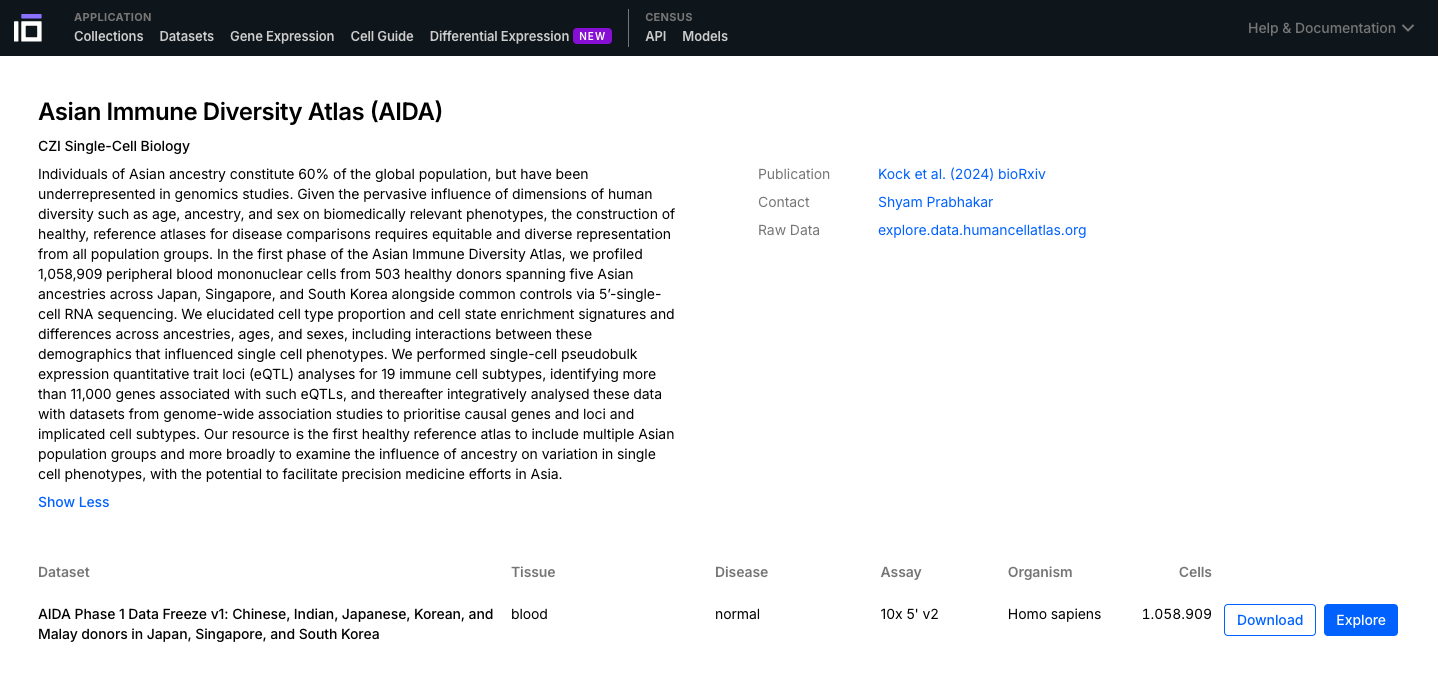
Task: Click the Tissue column header
Action: click(x=532, y=572)
